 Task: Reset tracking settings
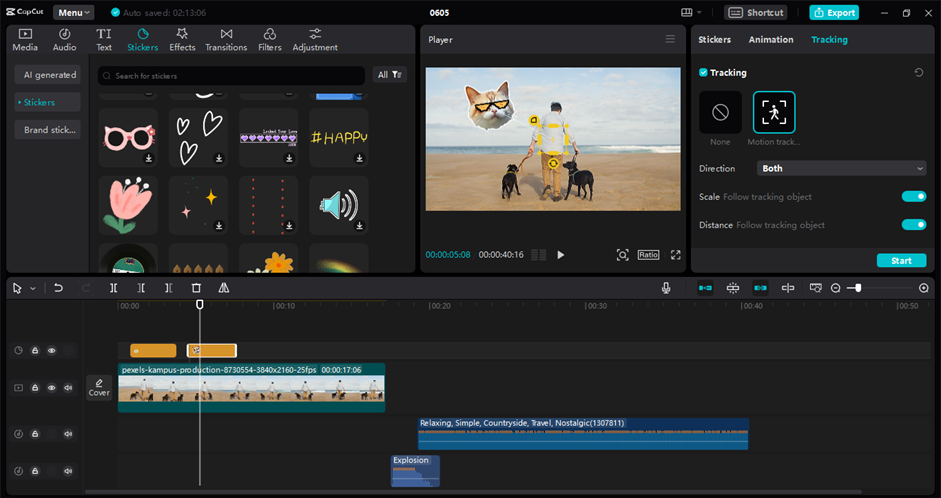tap(919, 73)
